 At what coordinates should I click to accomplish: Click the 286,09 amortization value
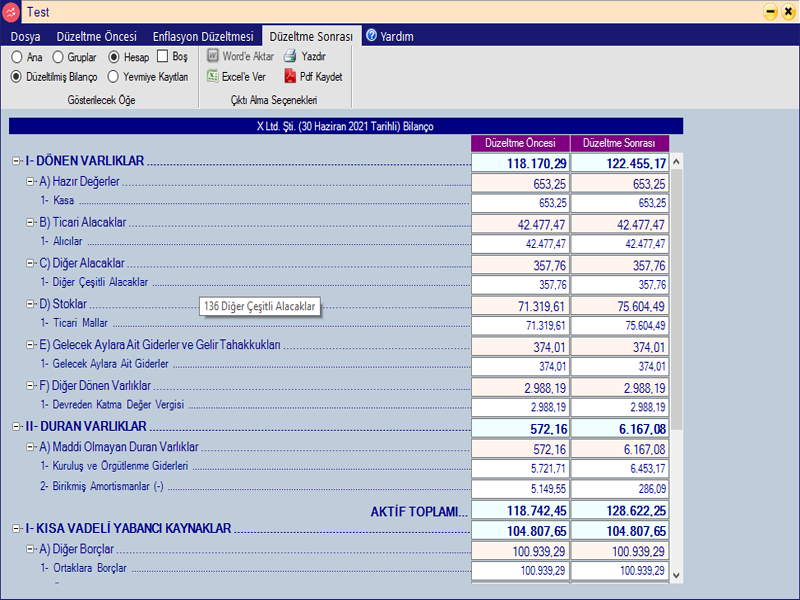click(x=619, y=489)
